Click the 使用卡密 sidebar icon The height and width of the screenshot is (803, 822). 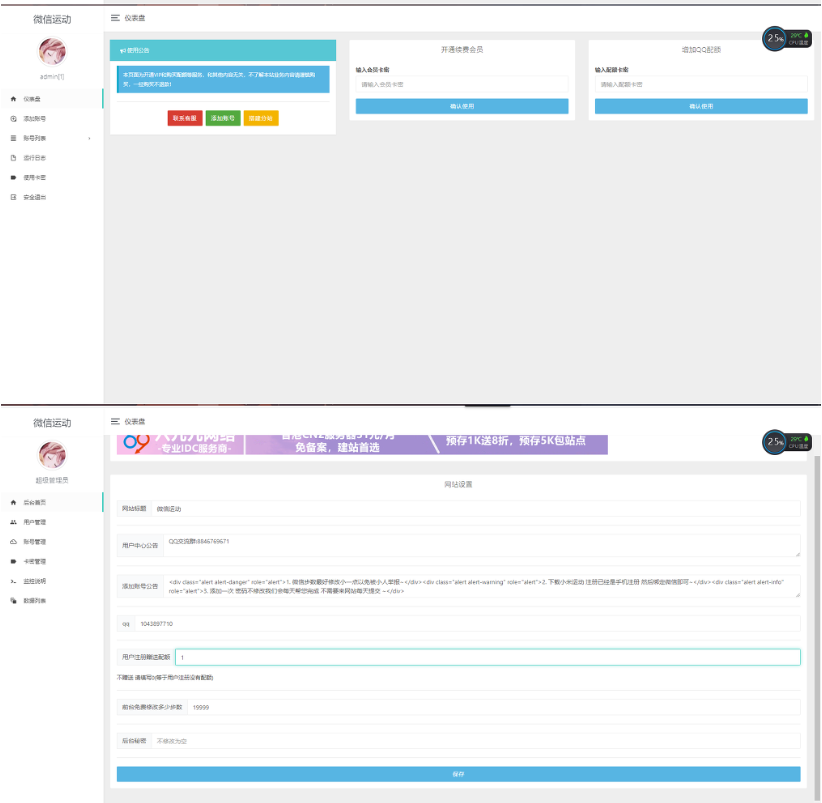[x=13, y=177]
